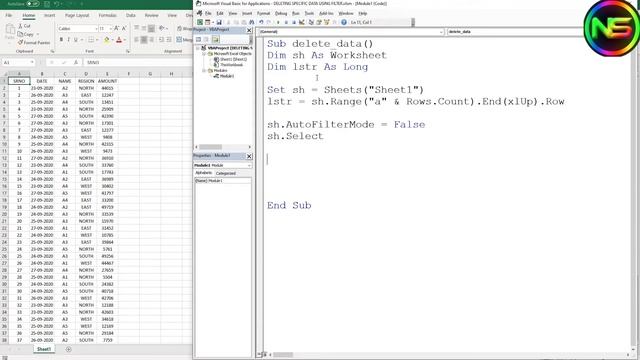Open the Module1 Module properties object dropdown
The height and width of the screenshot is (360, 640).
click(x=249, y=165)
